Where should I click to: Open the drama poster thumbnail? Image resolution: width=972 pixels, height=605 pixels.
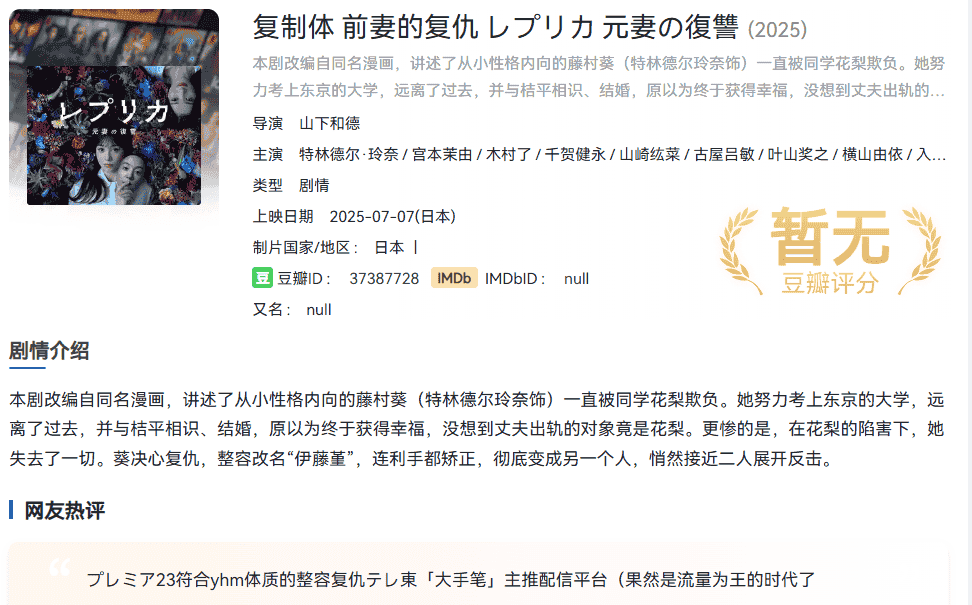[x=114, y=122]
